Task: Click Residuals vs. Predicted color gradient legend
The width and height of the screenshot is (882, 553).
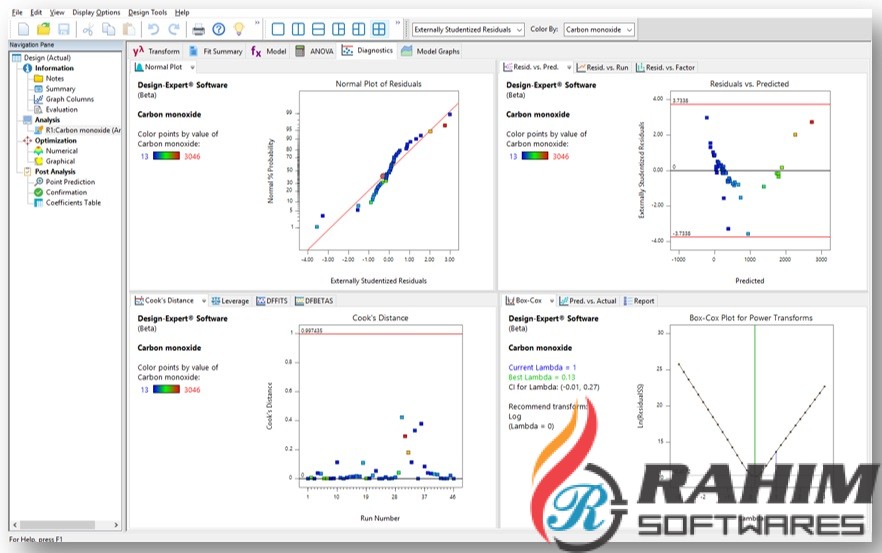Action: [534, 156]
